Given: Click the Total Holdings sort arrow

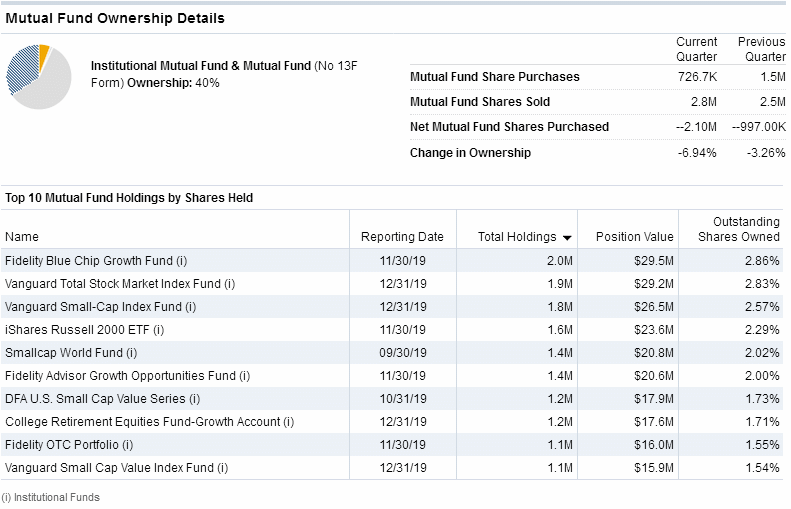Looking at the screenshot, I should point(567,238).
